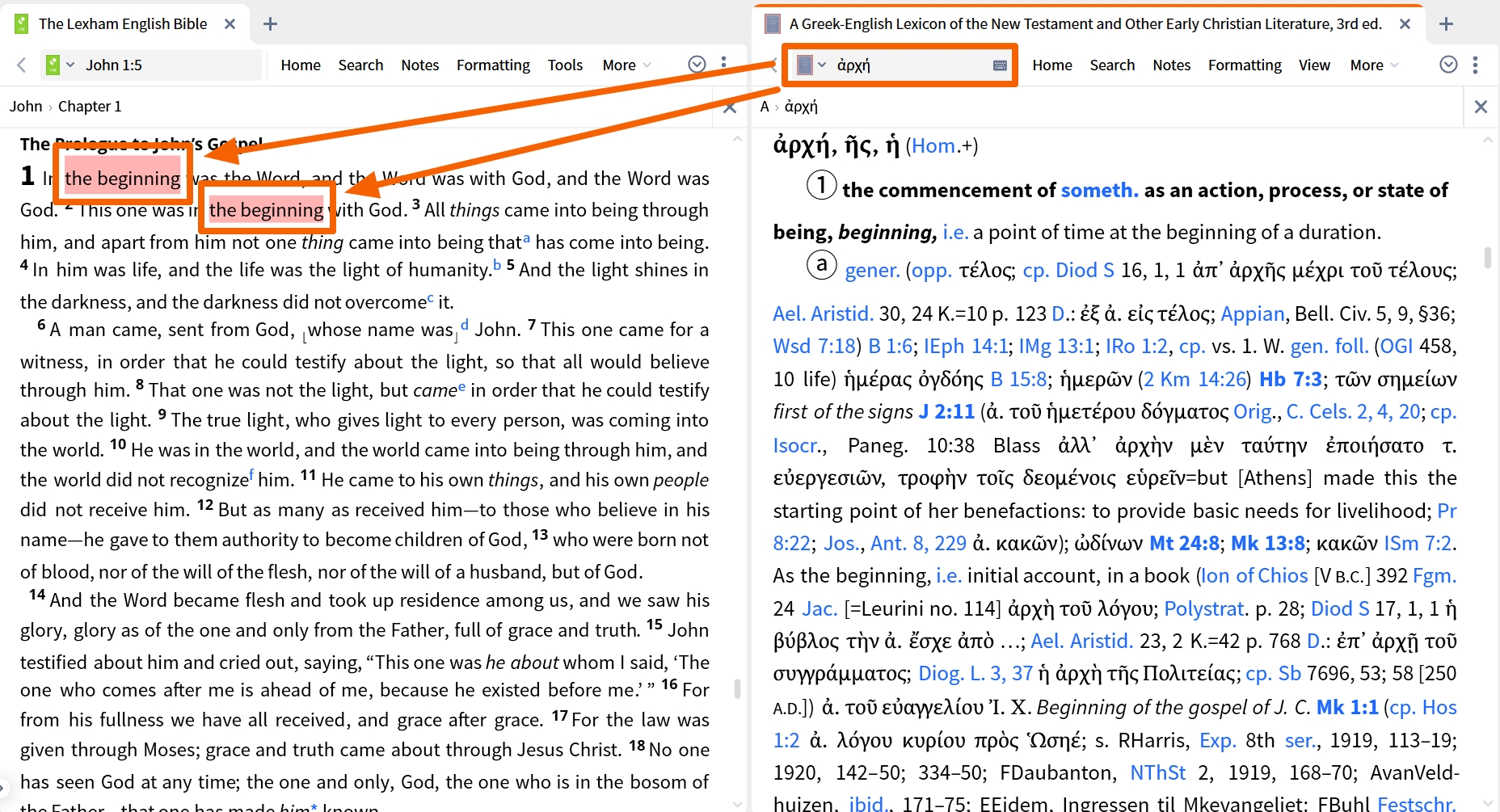Click the BDAG lexicon tab icon
1500x812 pixels.
[773, 24]
